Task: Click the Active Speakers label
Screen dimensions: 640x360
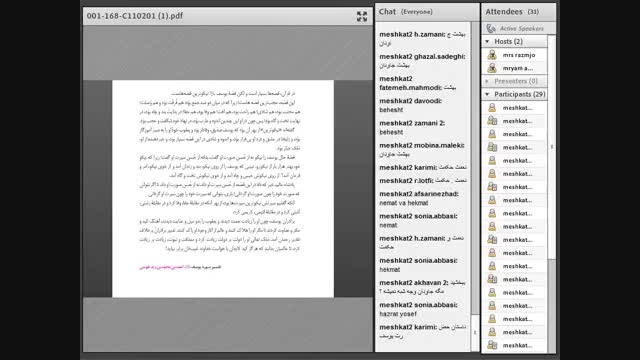Action: pos(522,29)
